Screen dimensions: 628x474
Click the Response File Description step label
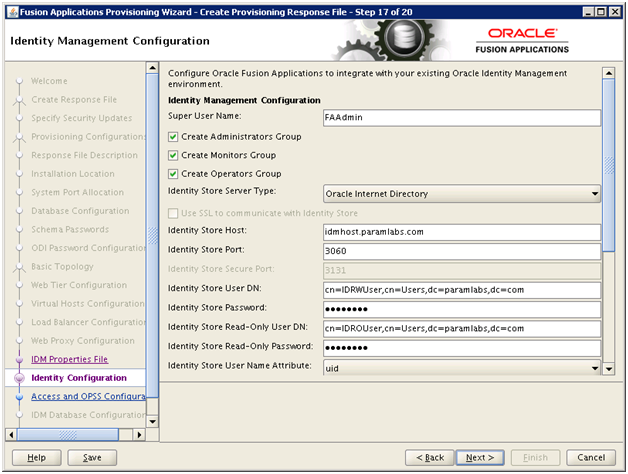coord(84,155)
